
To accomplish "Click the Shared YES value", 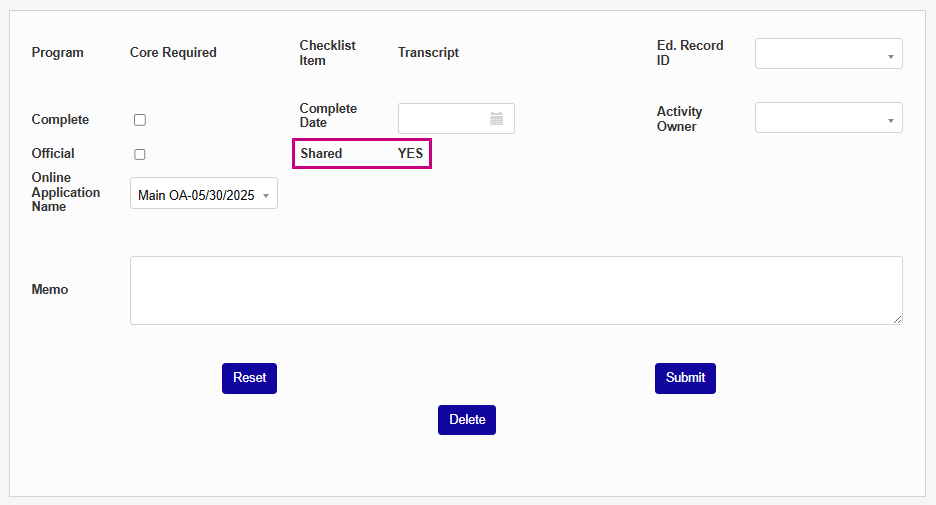I will (x=410, y=154).
